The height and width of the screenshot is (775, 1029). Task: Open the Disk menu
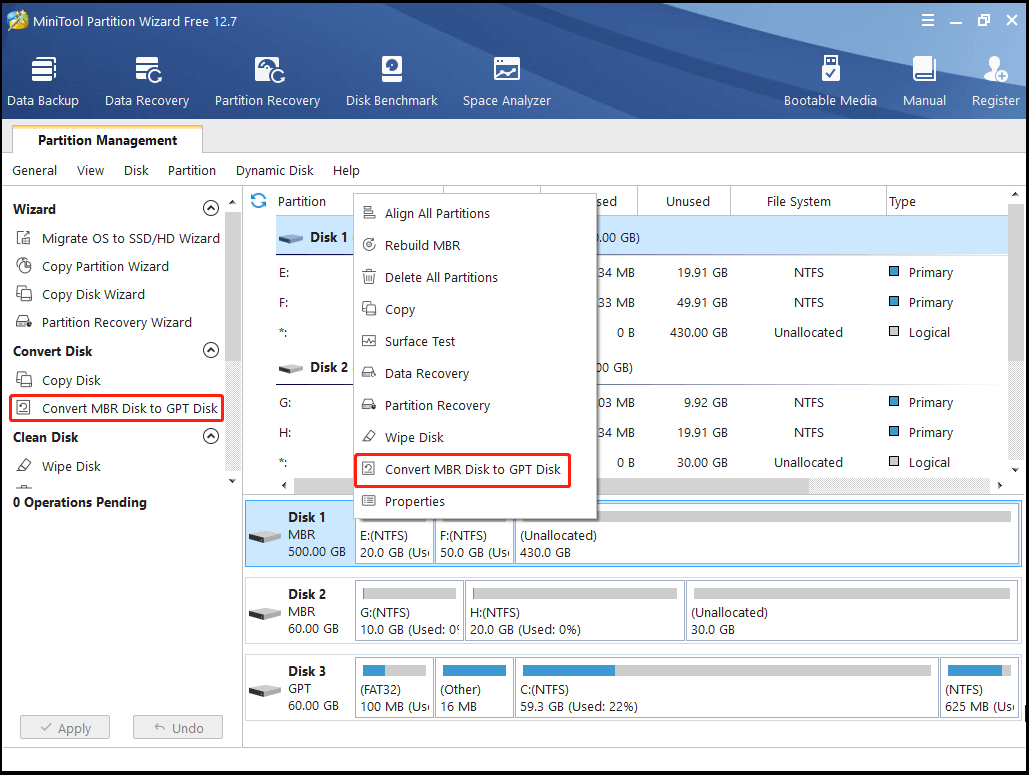(136, 171)
